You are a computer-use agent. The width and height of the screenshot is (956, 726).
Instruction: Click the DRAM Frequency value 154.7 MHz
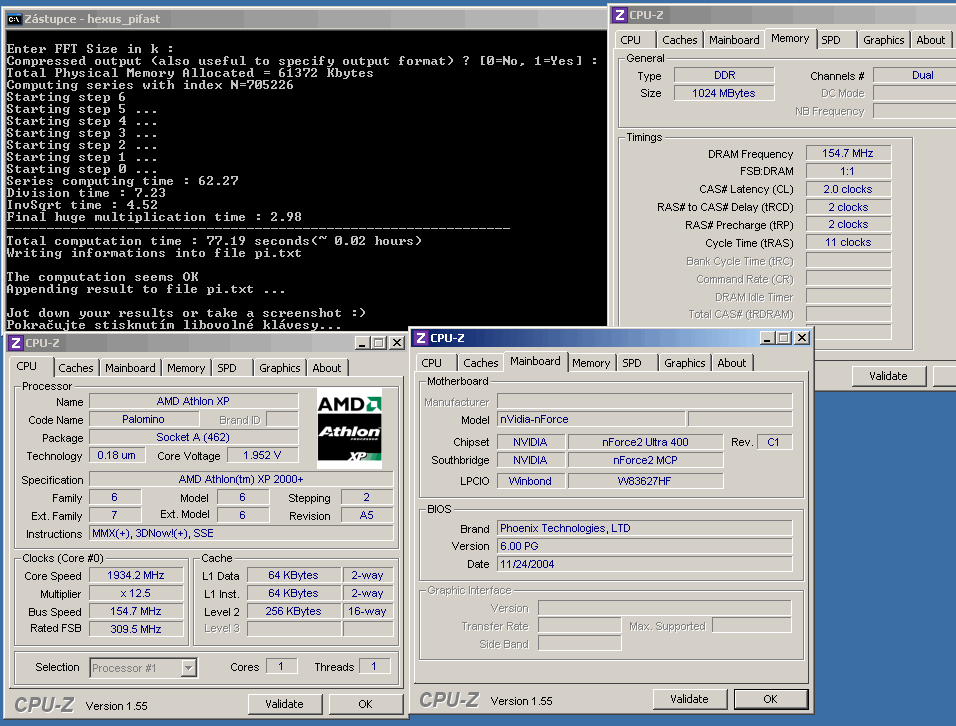pos(848,153)
